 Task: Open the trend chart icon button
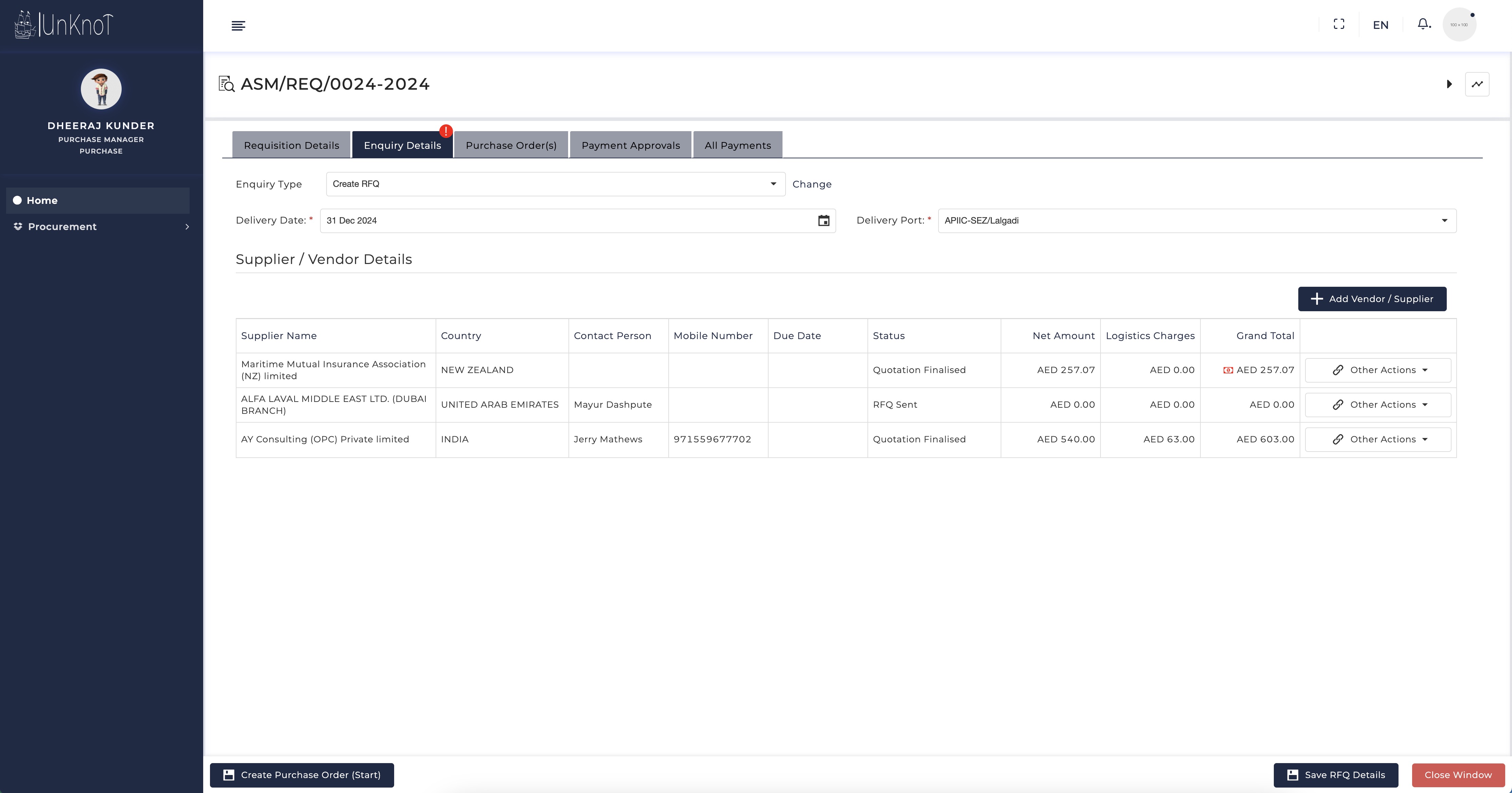coord(1477,84)
